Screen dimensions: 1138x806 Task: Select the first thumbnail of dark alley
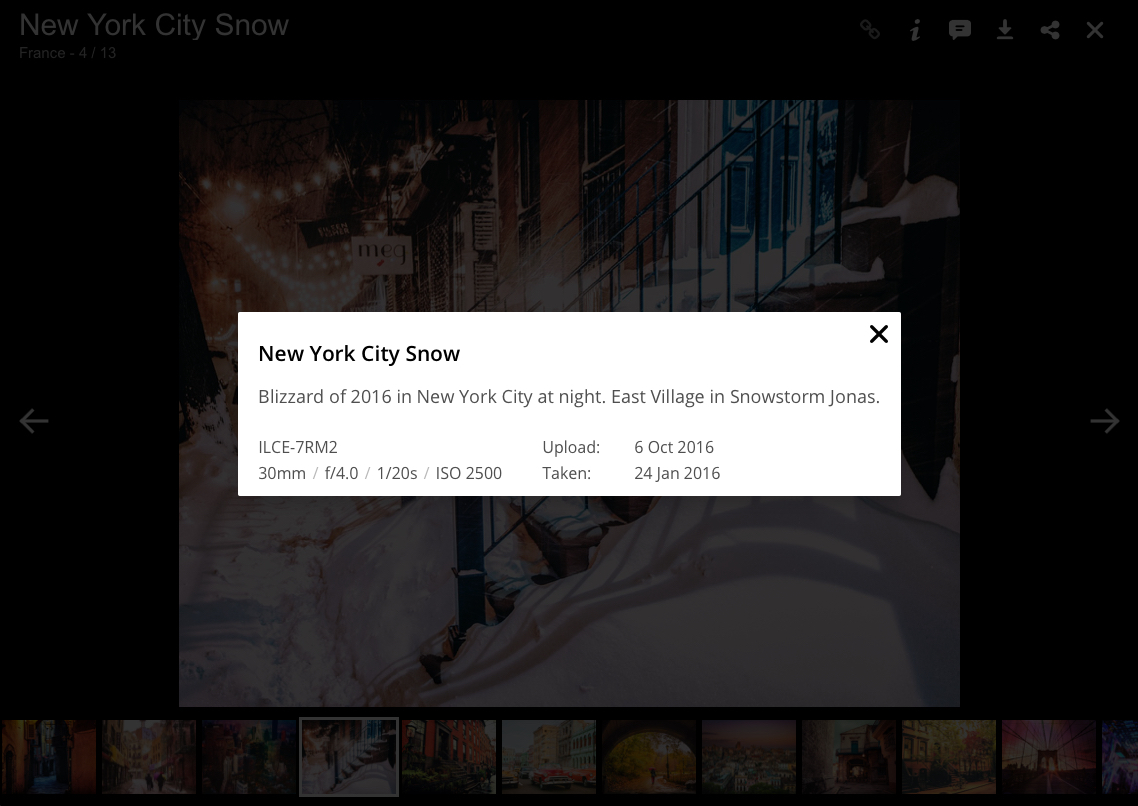(48, 757)
